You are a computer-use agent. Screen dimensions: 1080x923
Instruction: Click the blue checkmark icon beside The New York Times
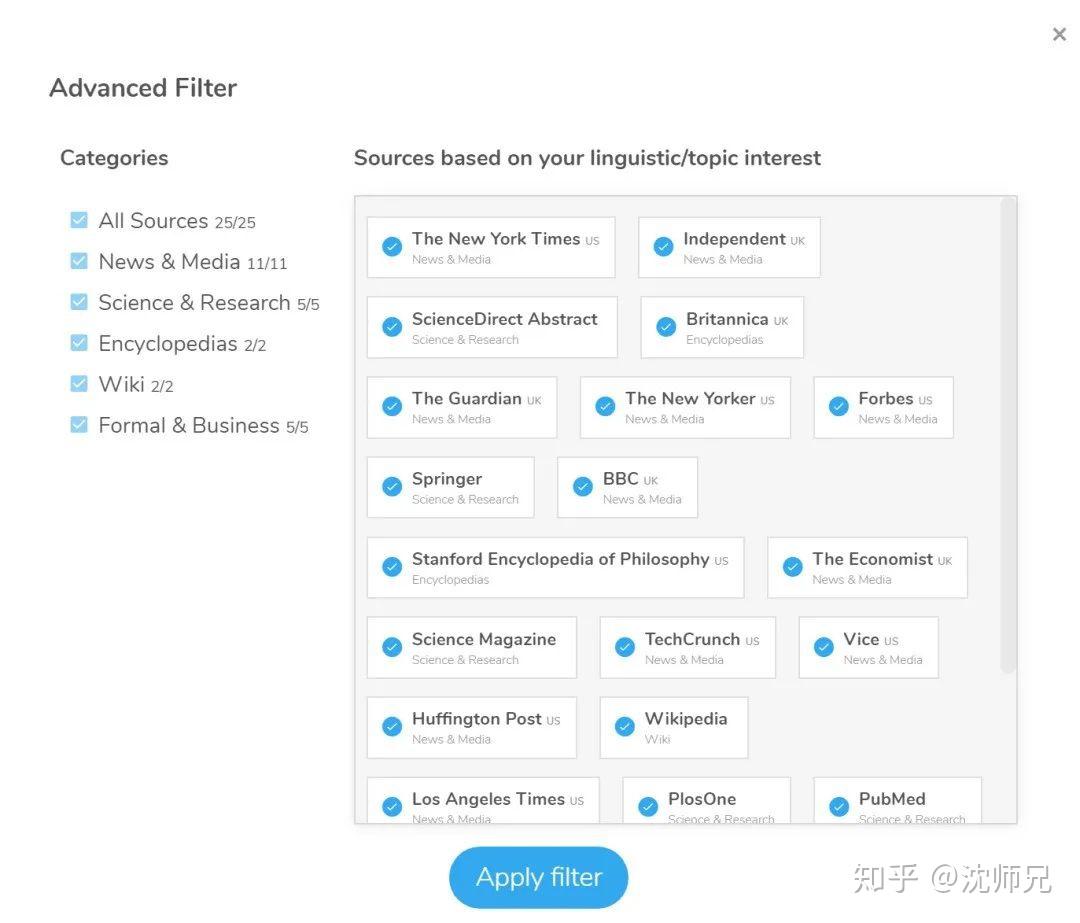click(392, 247)
